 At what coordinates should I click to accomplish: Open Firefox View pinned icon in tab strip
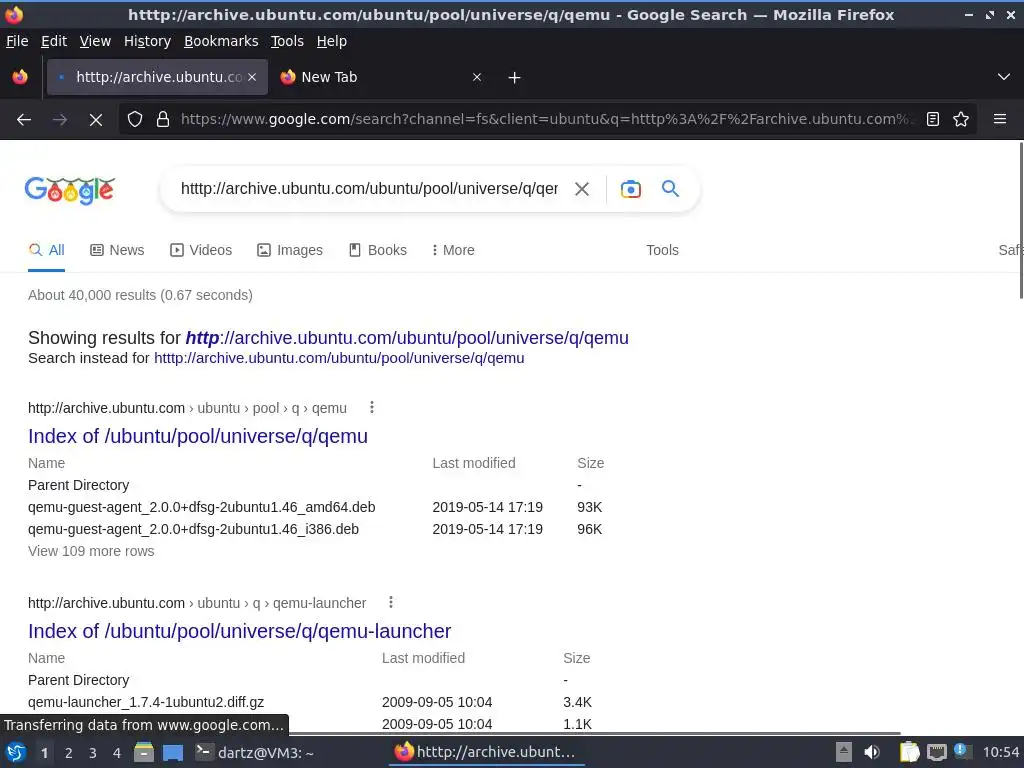coord(20,77)
